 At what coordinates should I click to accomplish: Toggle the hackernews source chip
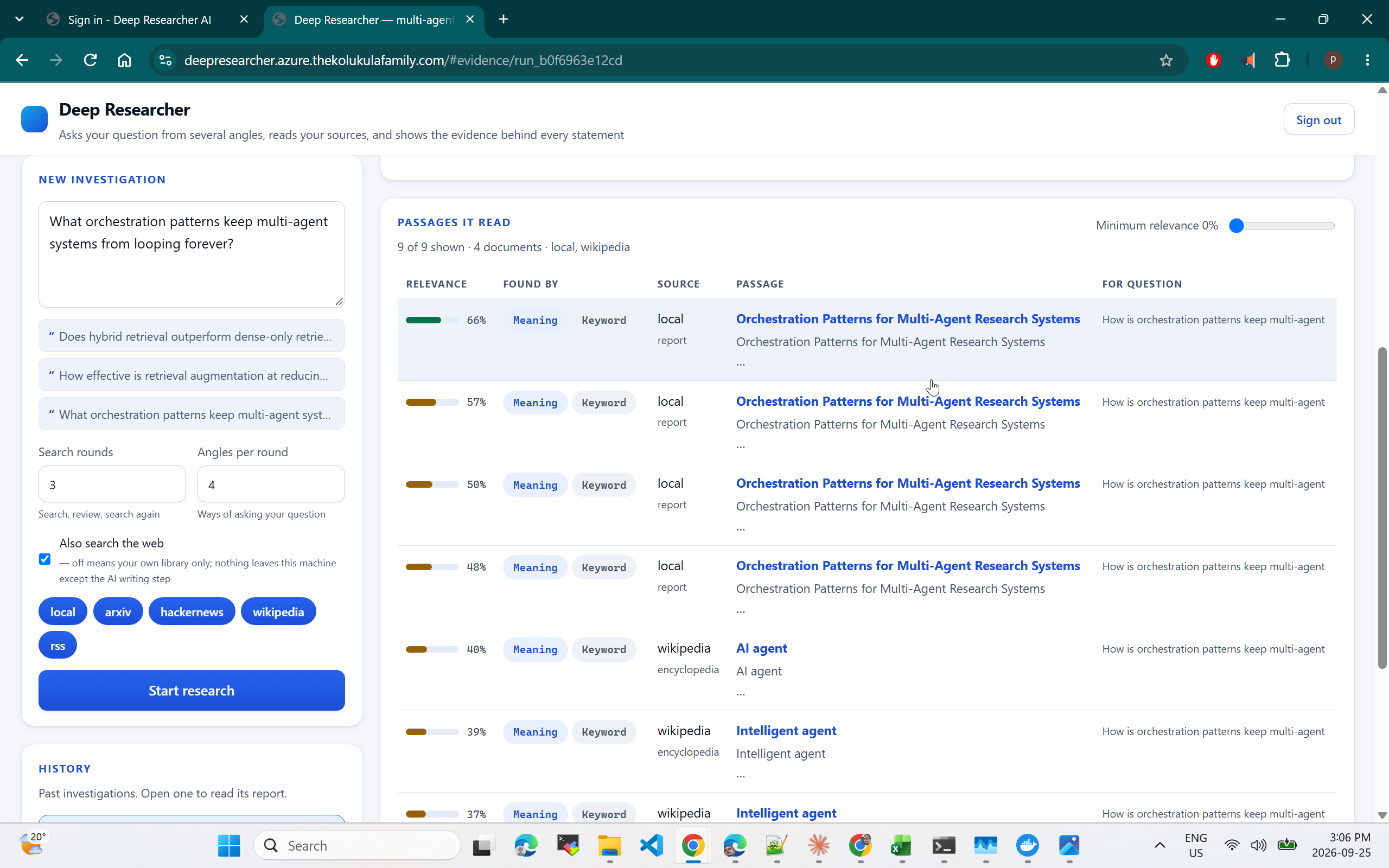(x=192, y=611)
